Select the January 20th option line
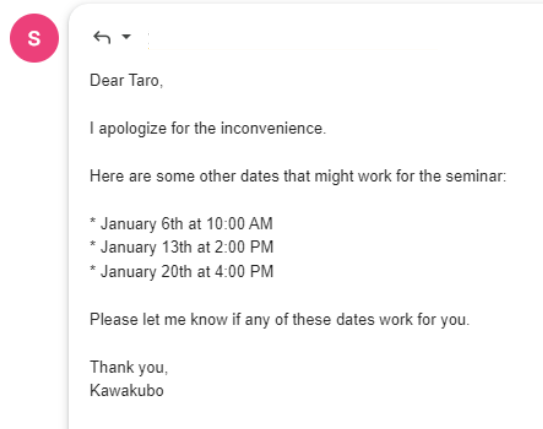543x429 pixels. 181,271
